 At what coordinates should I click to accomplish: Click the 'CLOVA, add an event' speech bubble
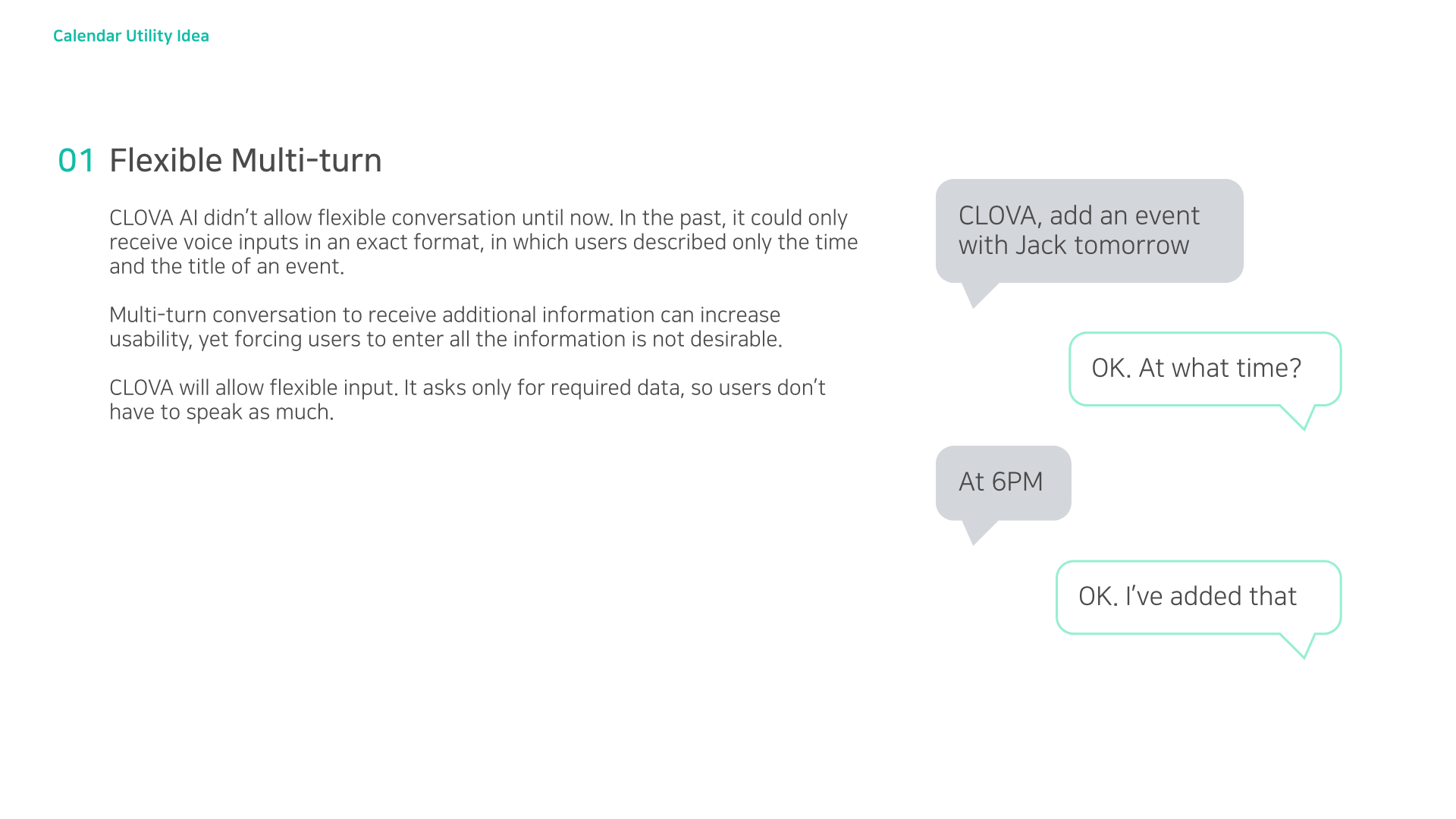tap(1089, 231)
